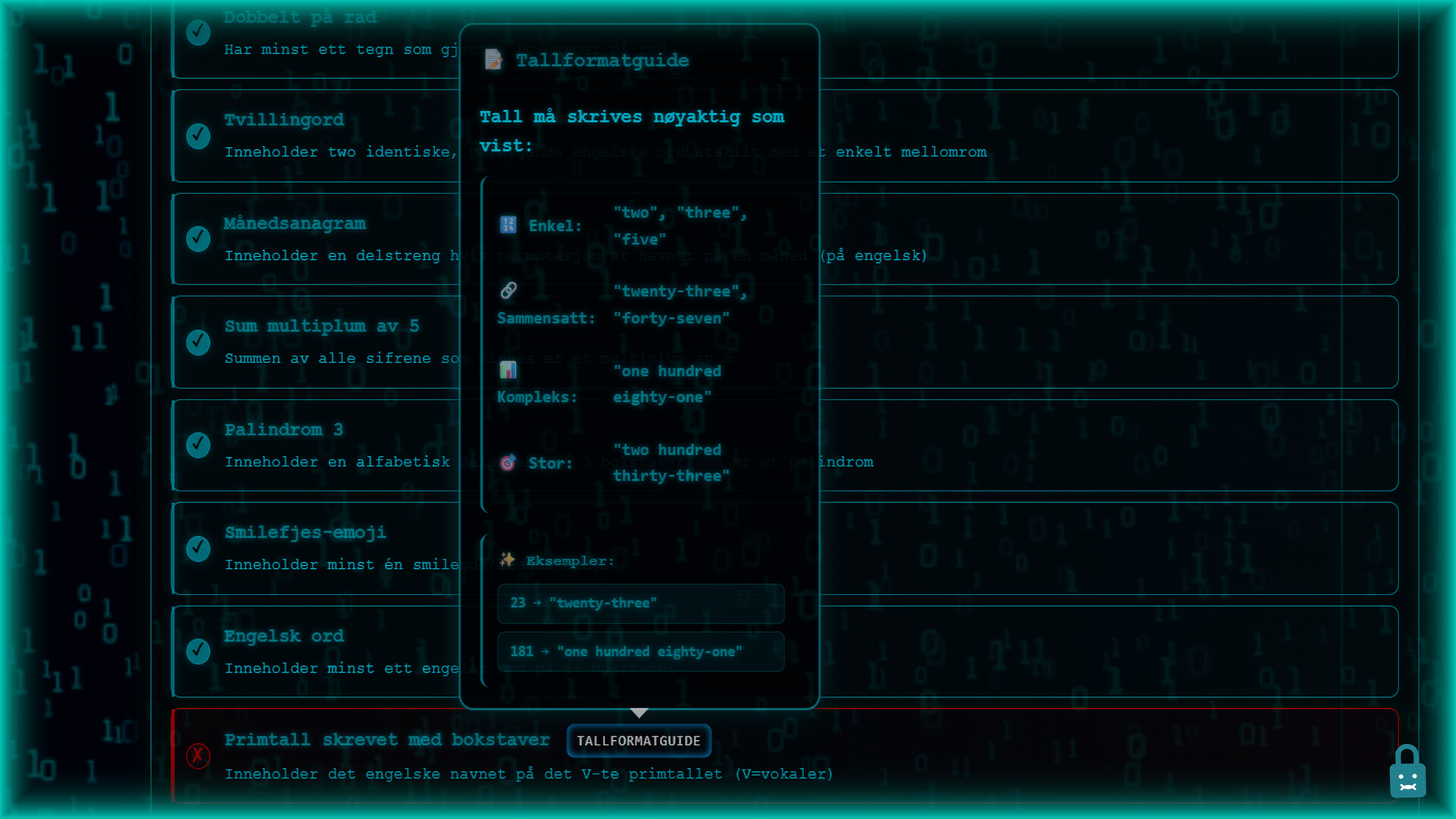
Task: Click the Månedsanagram rule checkmark
Action: click(x=199, y=239)
